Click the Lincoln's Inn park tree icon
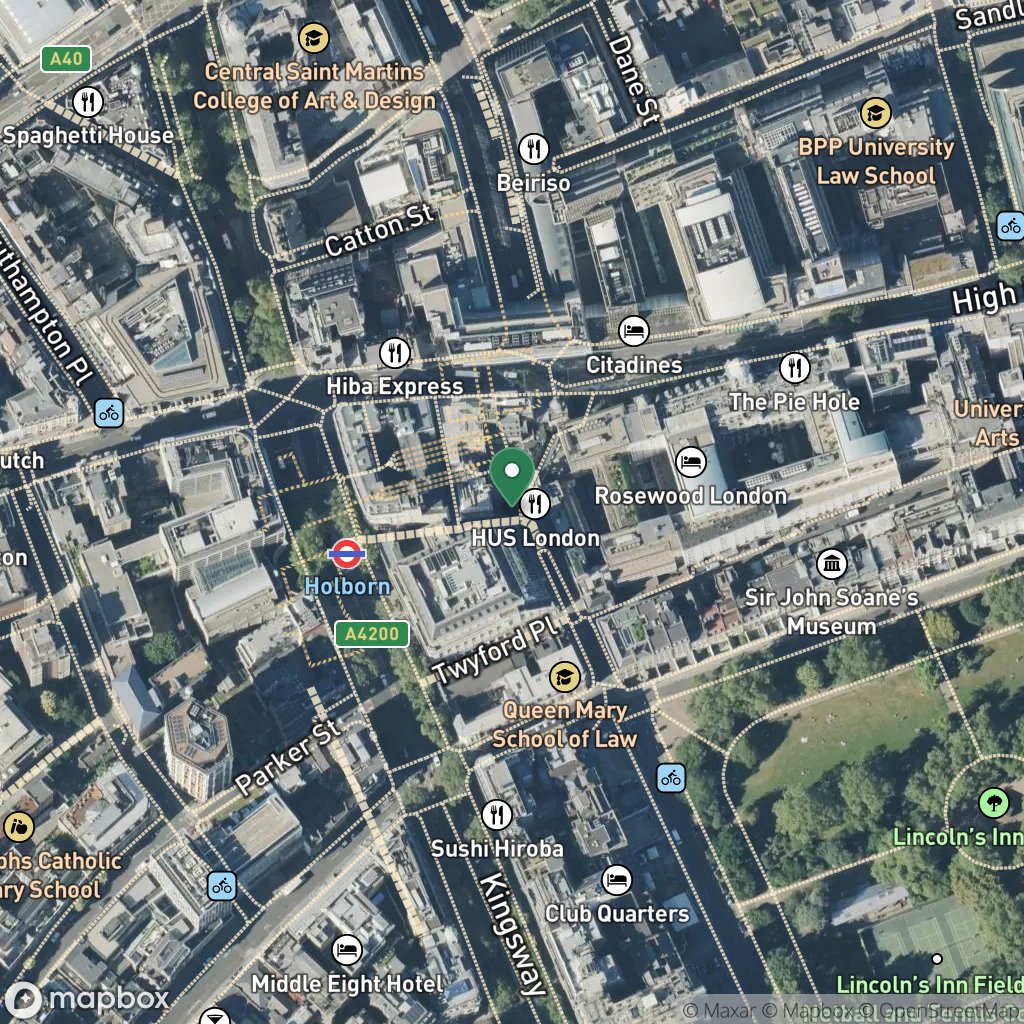The image size is (1024, 1024). 994,803
